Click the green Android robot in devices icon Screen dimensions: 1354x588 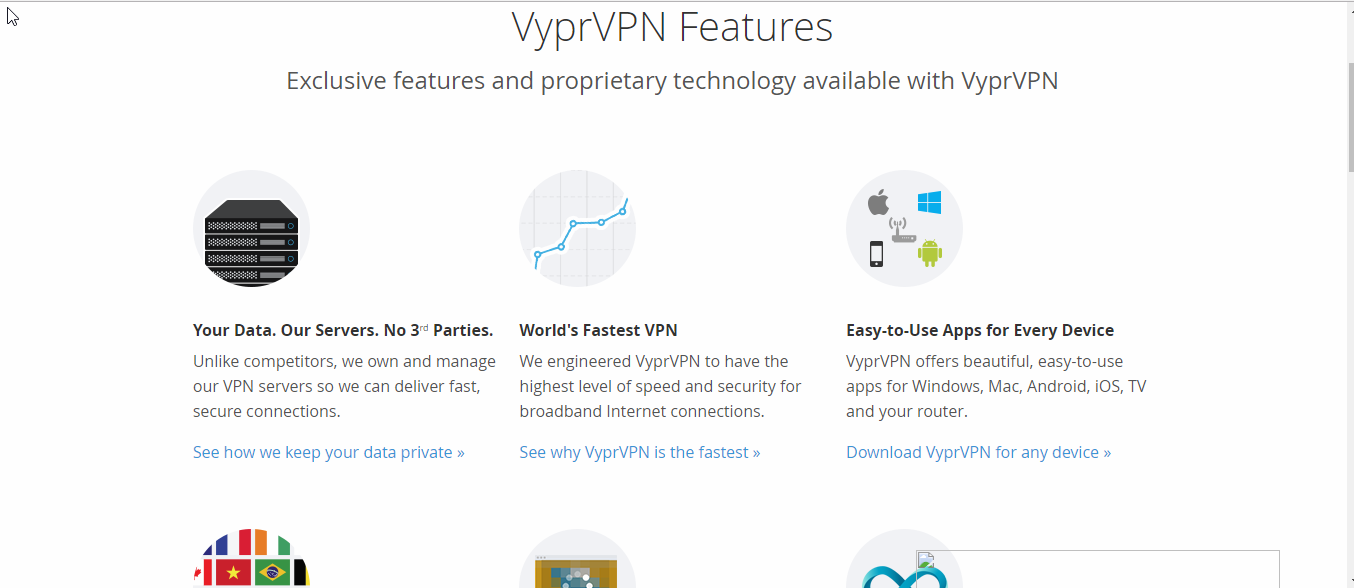click(930, 253)
